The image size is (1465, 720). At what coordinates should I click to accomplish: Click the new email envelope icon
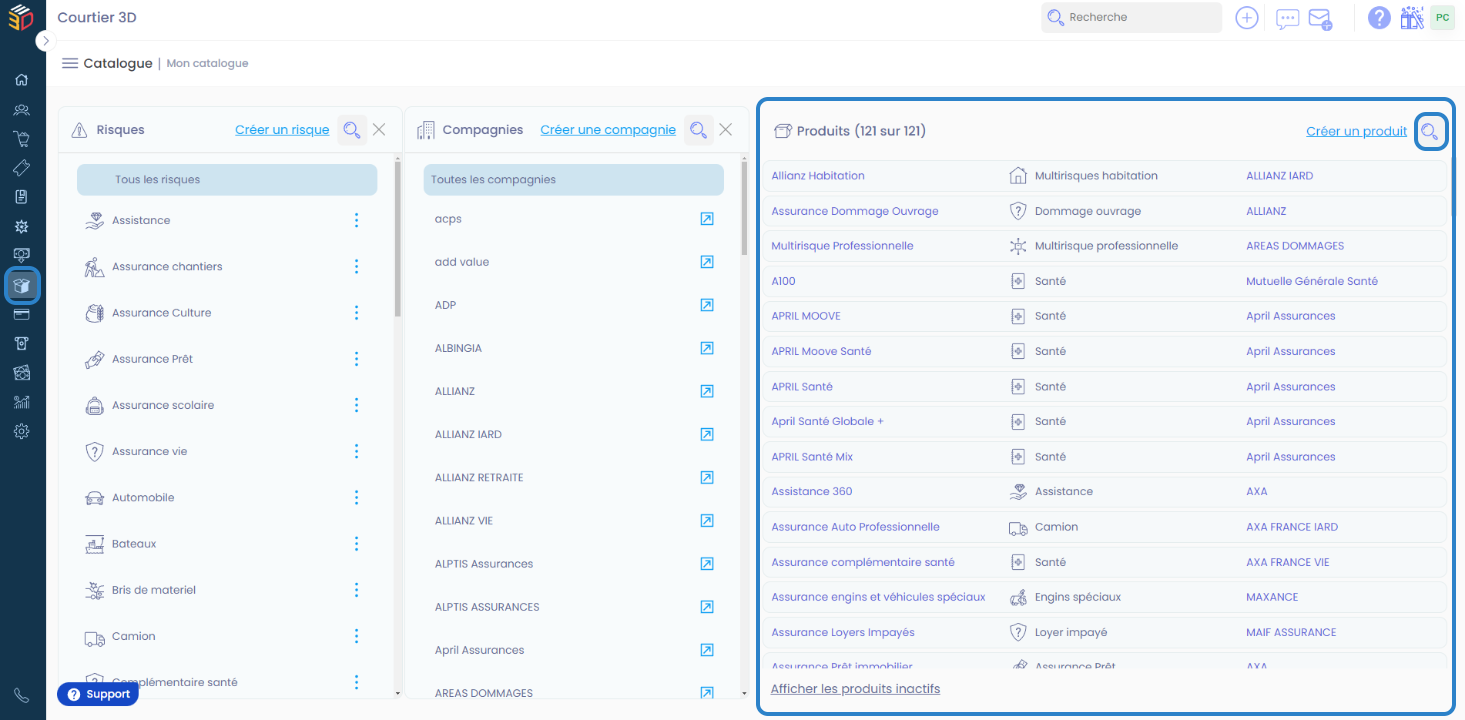pos(1320,19)
